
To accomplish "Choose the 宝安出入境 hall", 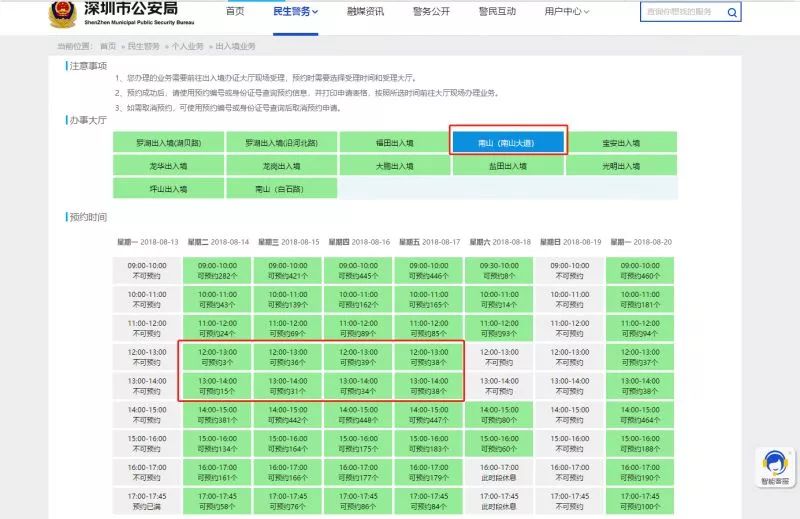I will [x=621, y=143].
